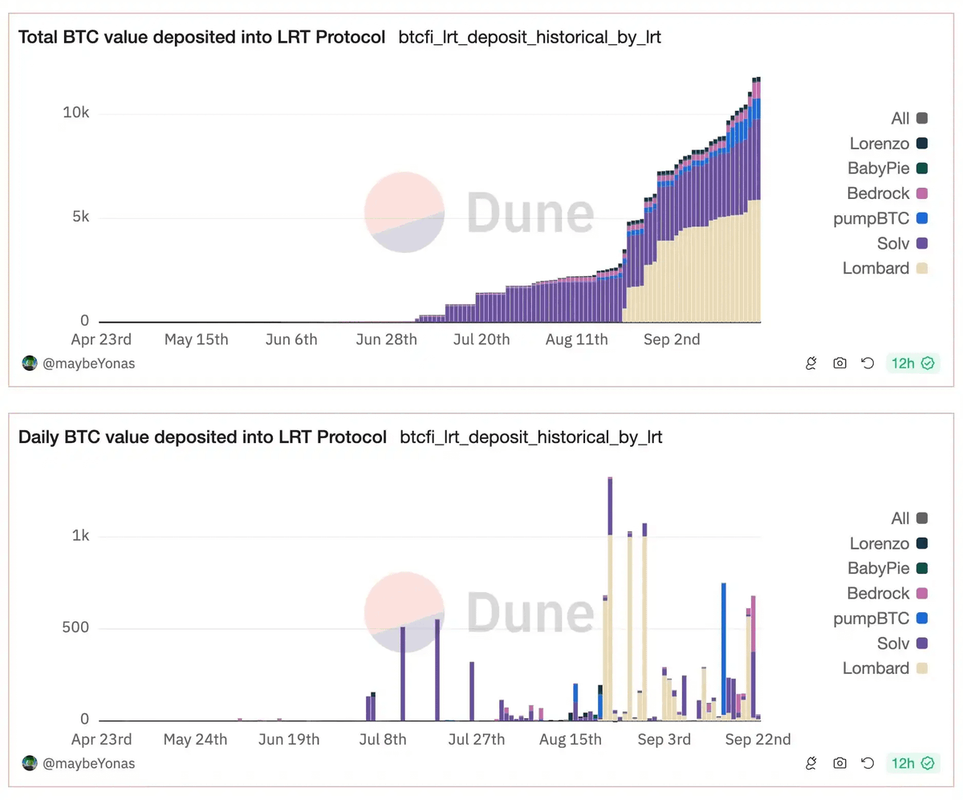Click the refresh icon in bottom chart
The image size is (963, 800).
point(867,763)
